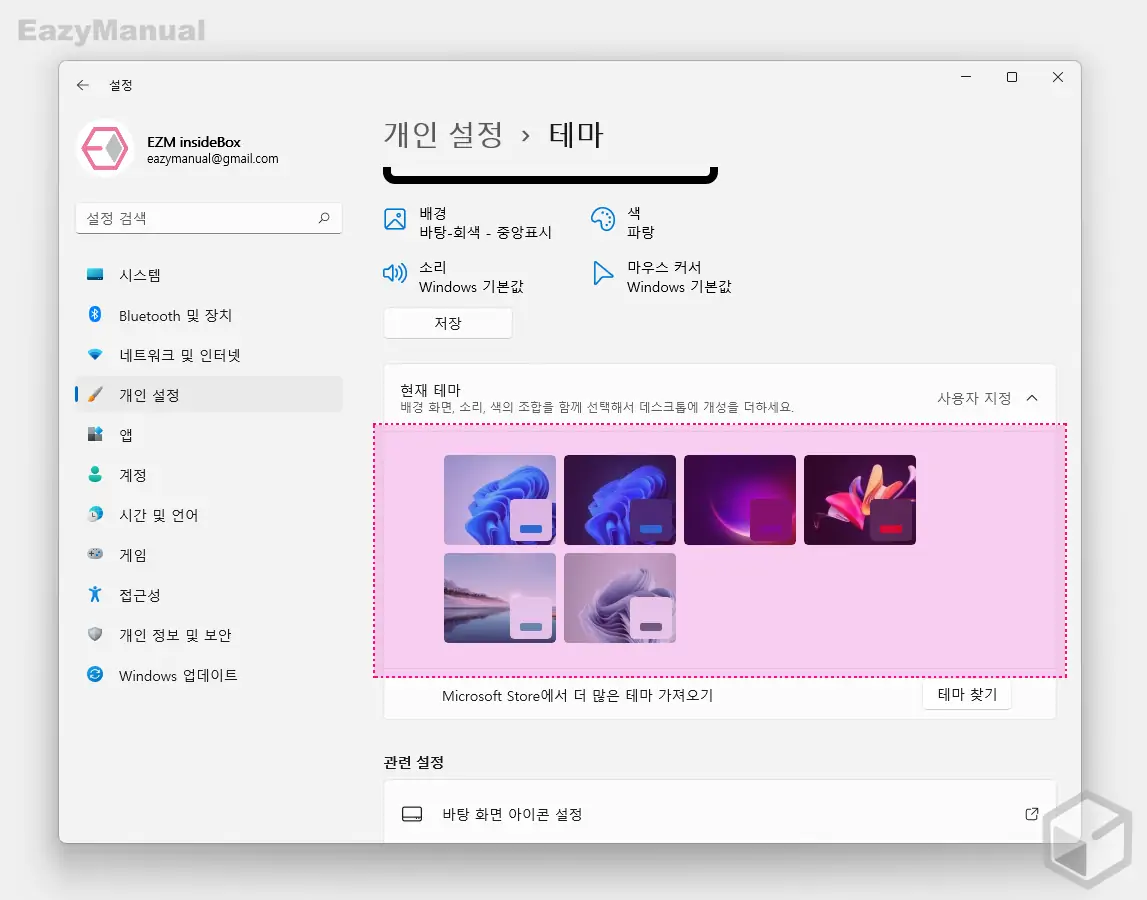Open 게임 settings page

(208, 555)
